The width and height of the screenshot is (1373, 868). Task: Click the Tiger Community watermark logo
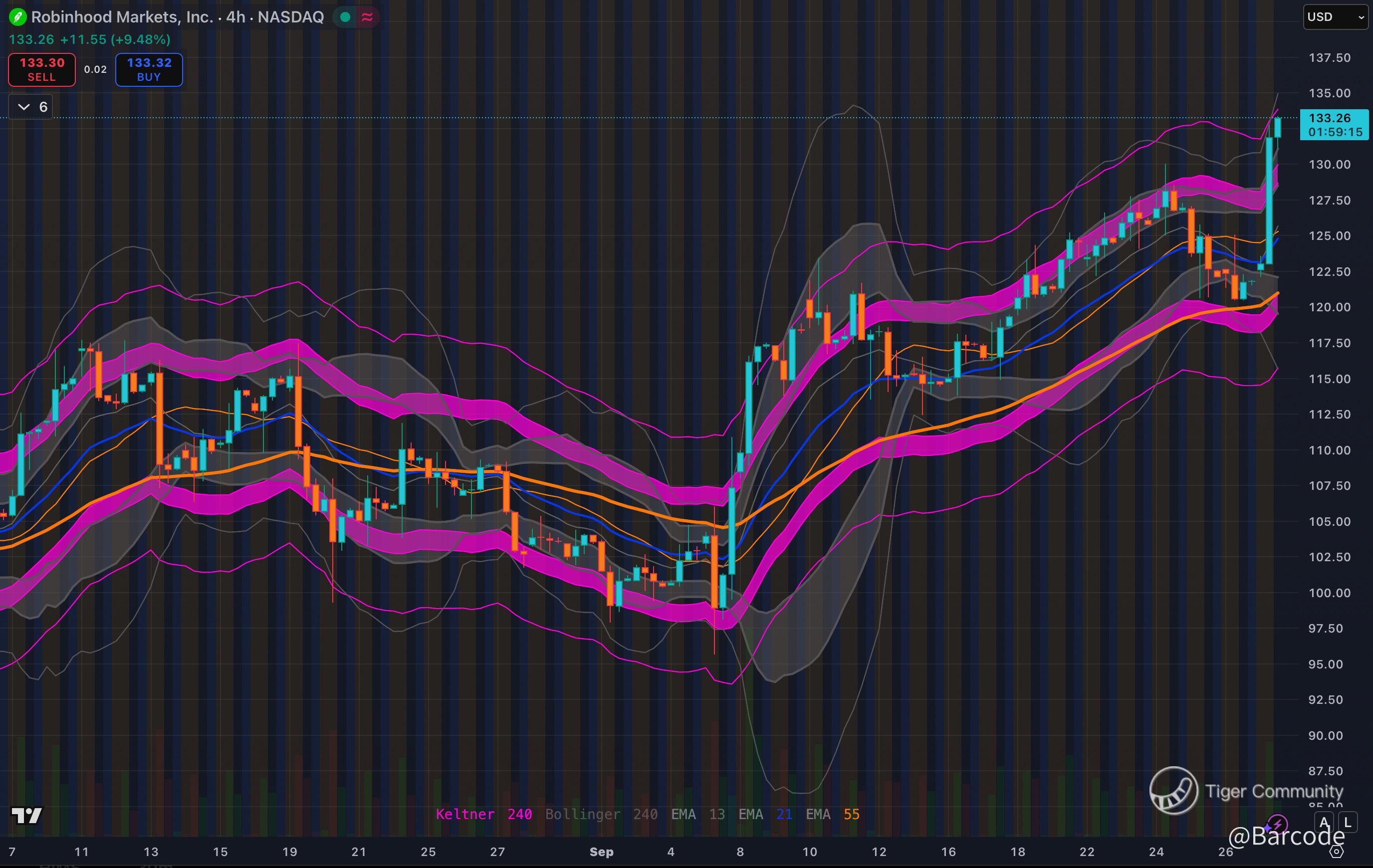1173,791
